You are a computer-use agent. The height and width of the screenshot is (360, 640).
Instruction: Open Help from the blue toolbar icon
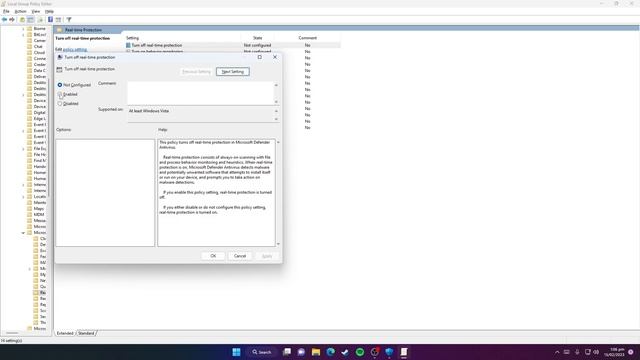click(x=50, y=20)
